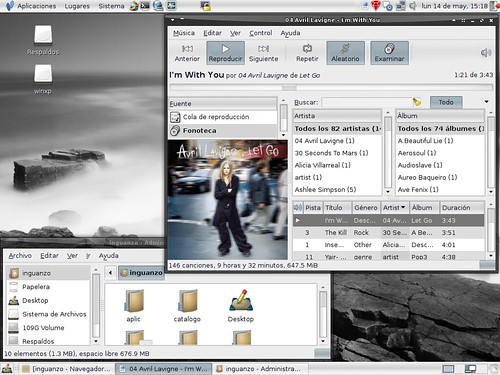Click the volume speaker icon in Rhythmbox
Image resolution: width=500 pixels, height=375 pixels.
(x=486, y=53)
